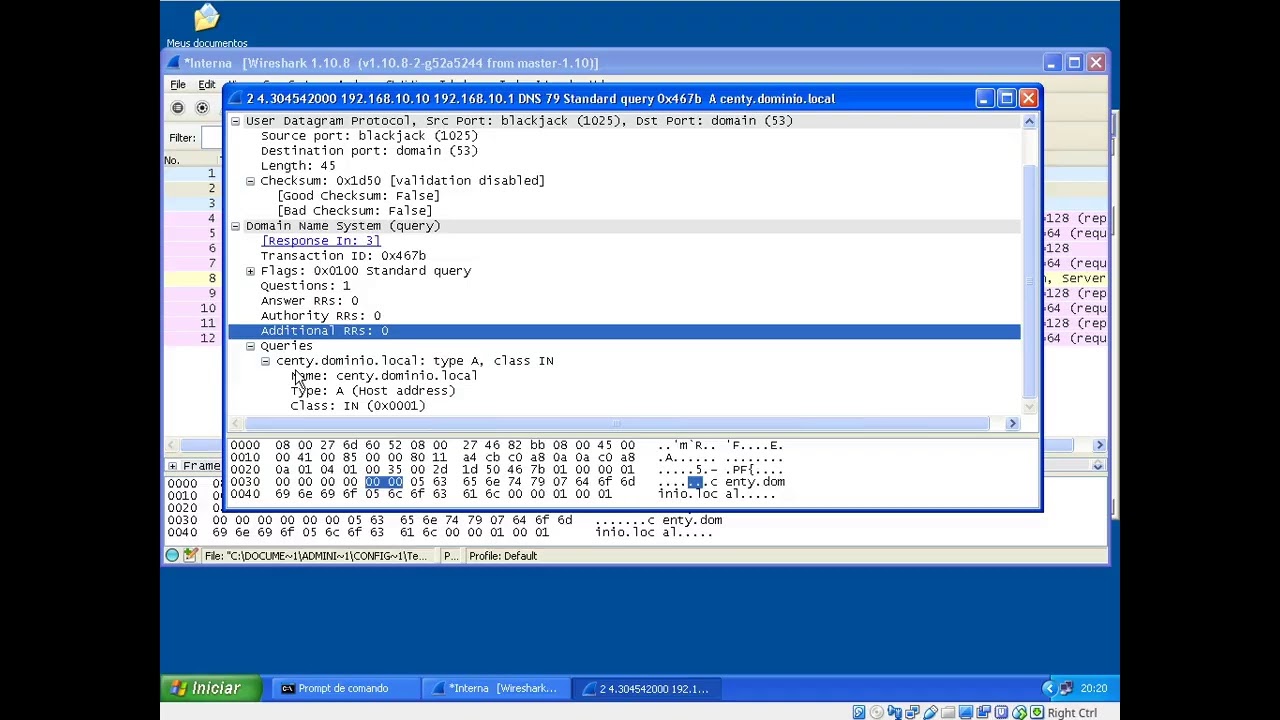Select packet number 12 in packet list
Screen dimensions: 1280x720
point(207,338)
